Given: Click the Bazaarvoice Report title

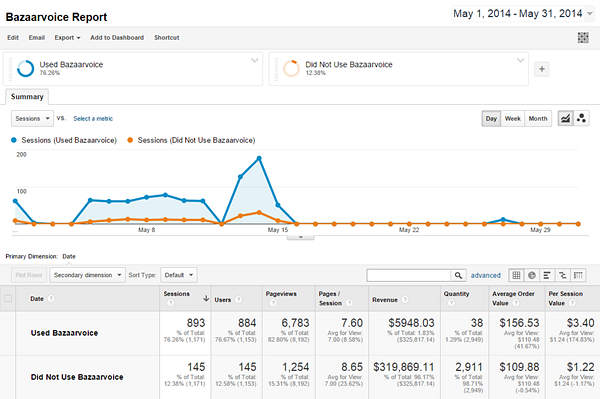Looking at the screenshot, I should [56, 17].
